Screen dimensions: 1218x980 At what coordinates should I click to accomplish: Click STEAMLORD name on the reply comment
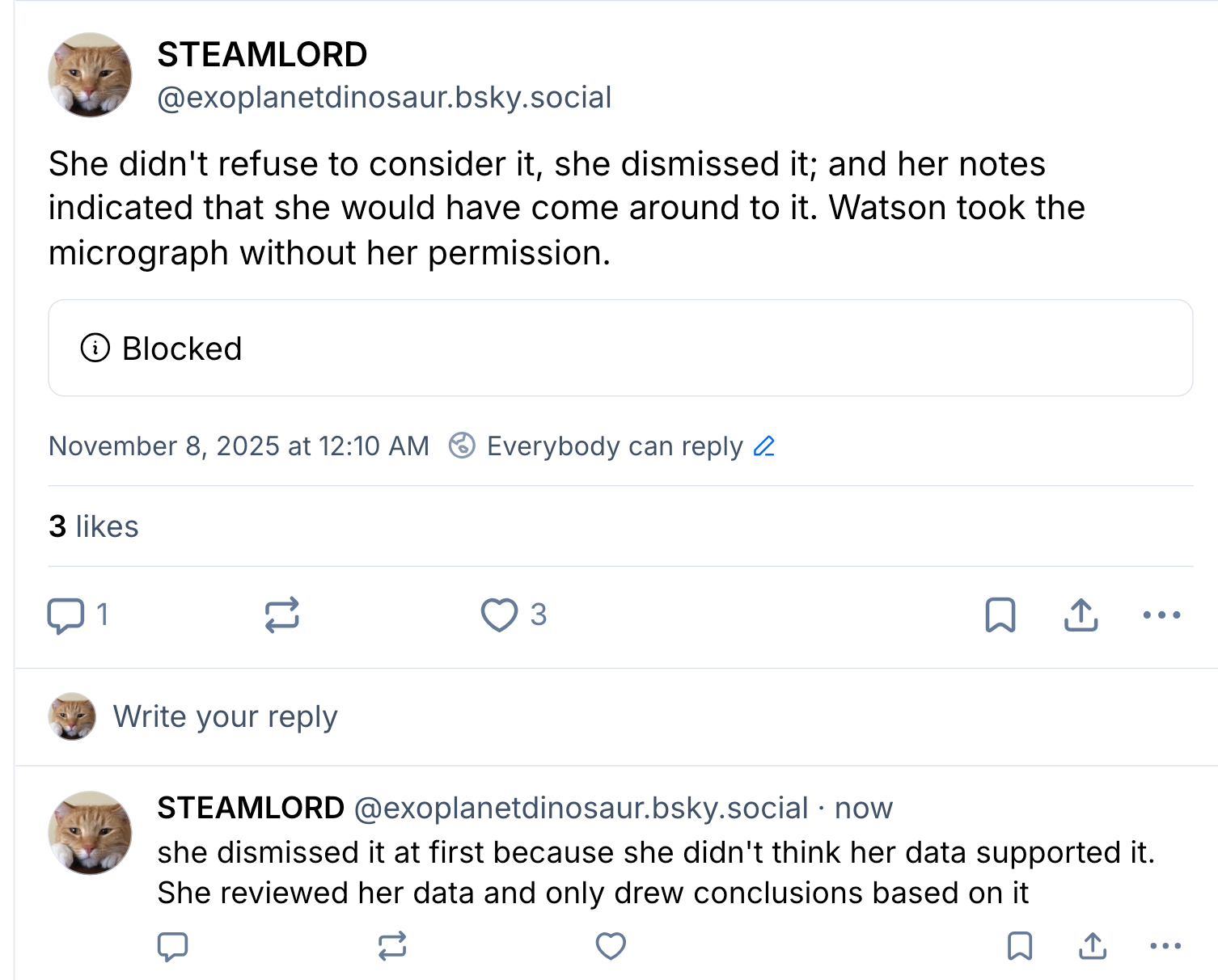point(251,808)
